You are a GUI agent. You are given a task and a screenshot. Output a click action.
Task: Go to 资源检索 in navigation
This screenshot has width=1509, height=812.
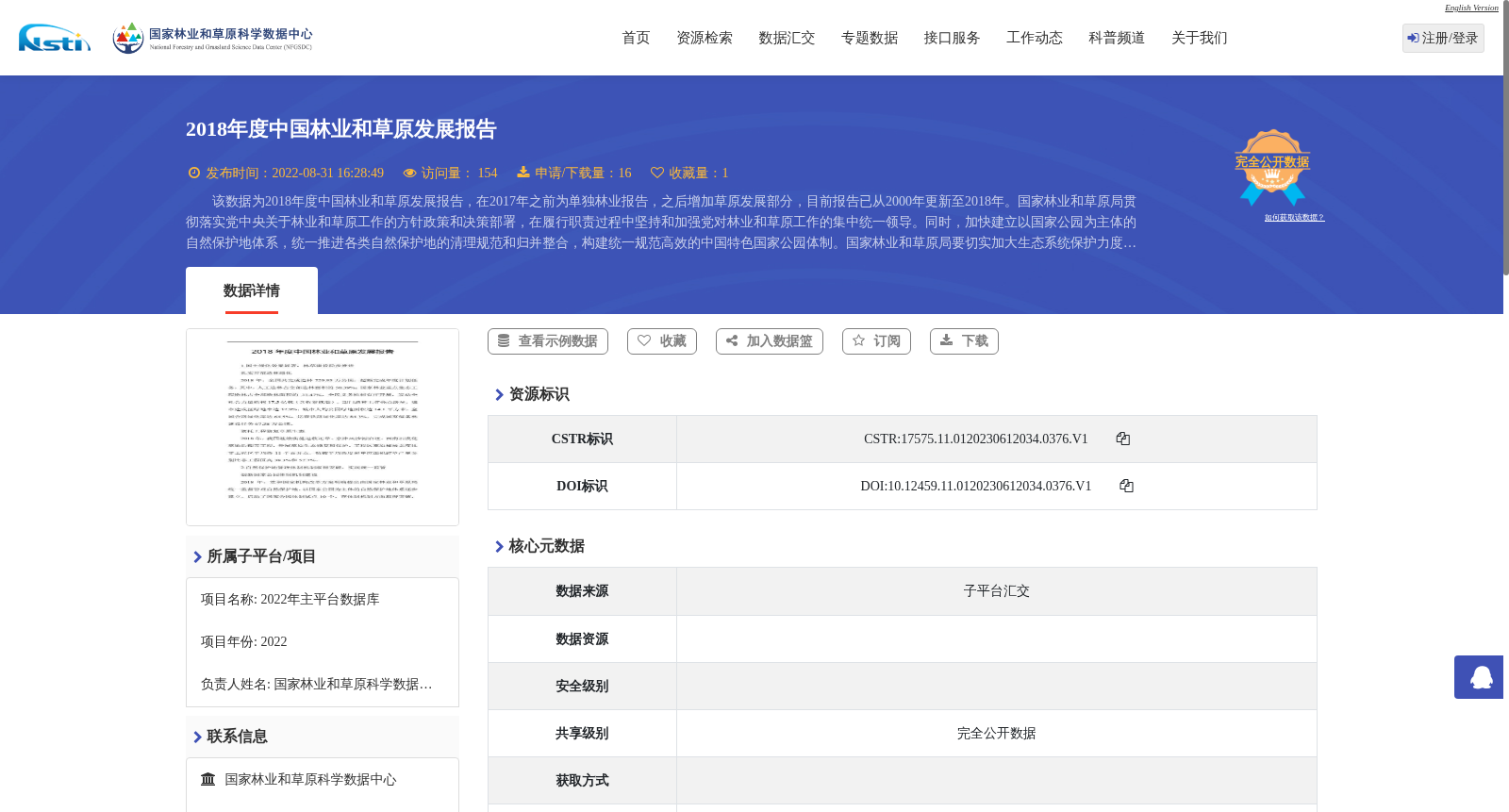pos(705,38)
